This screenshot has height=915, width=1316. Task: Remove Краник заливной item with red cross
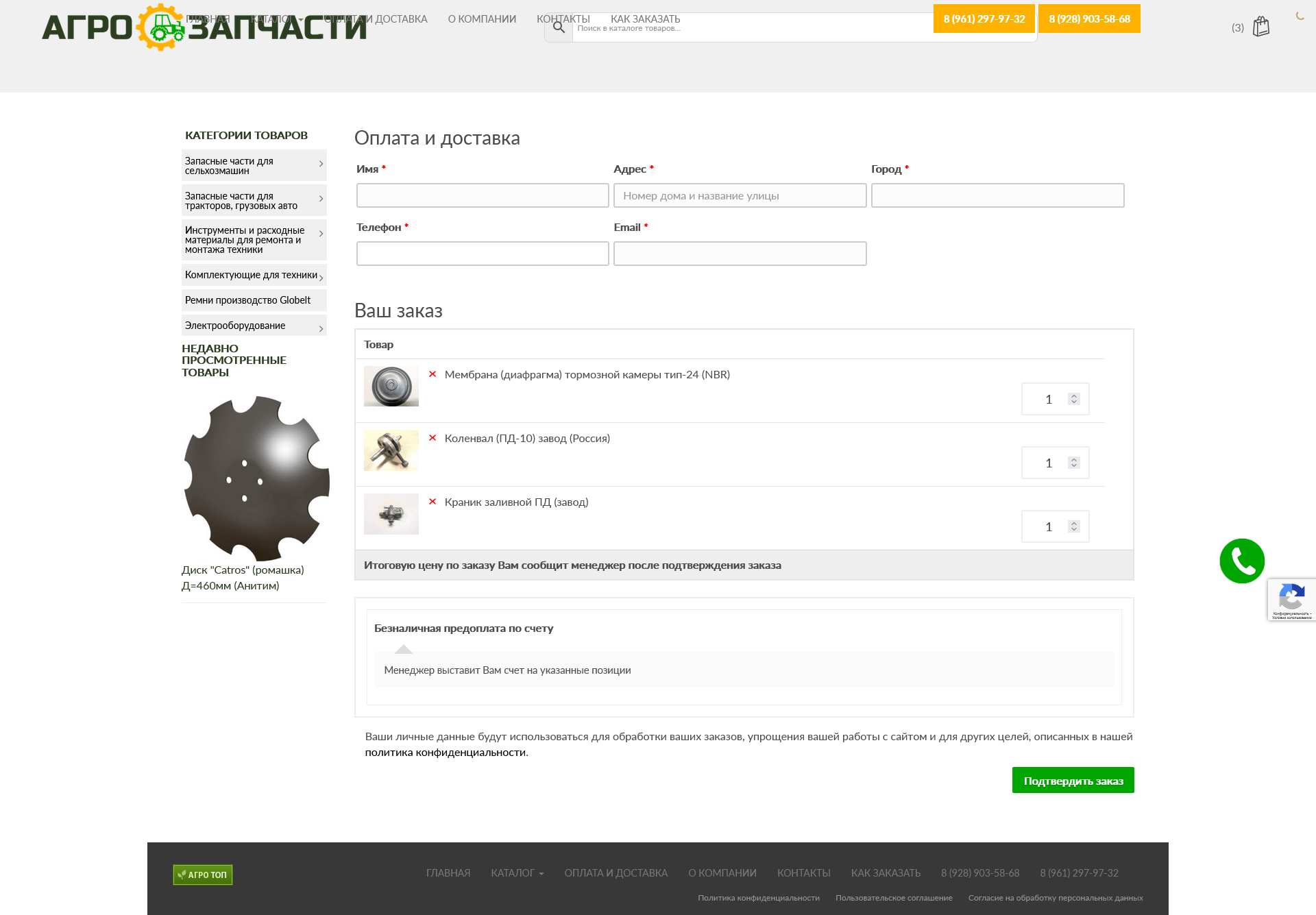pyautogui.click(x=432, y=502)
